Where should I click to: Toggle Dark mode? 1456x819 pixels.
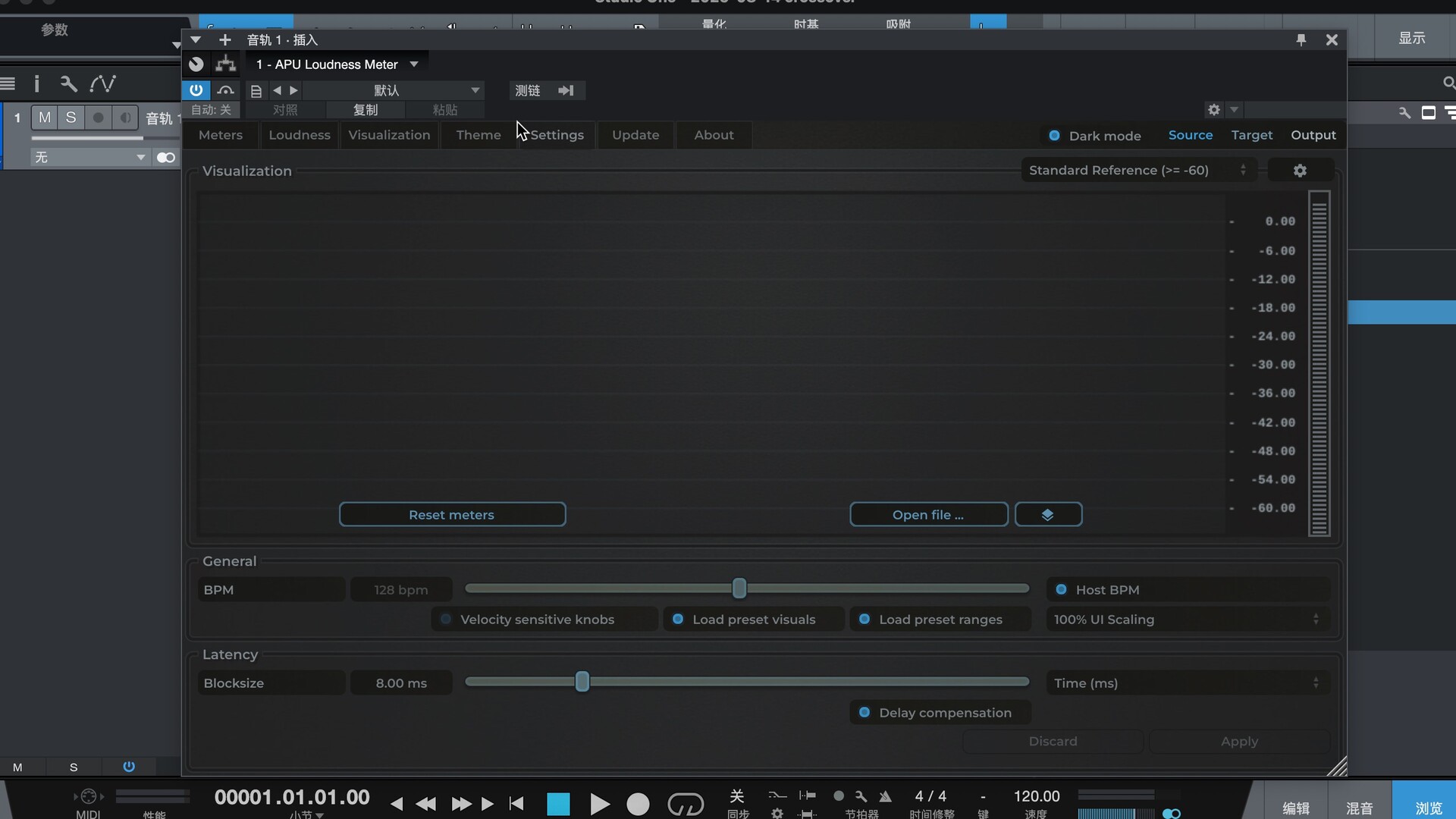pyautogui.click(x=1094, y=136)
